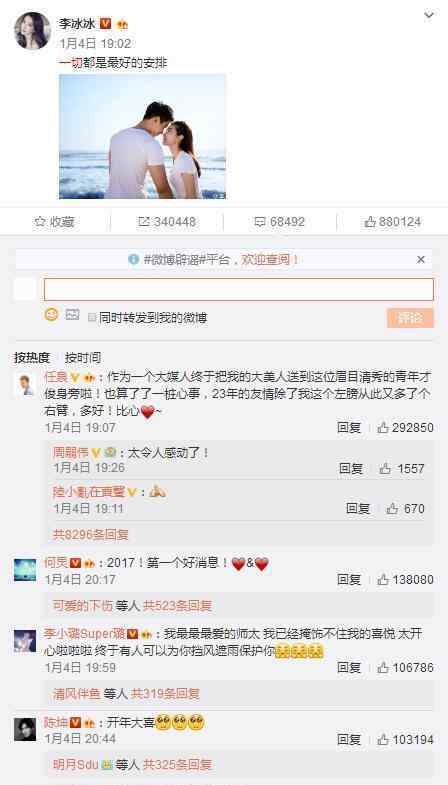This screenshot has height=785, width=448.
Task: Enable 同时转发到我的微博 checkbox
Action: pos(92,317)
